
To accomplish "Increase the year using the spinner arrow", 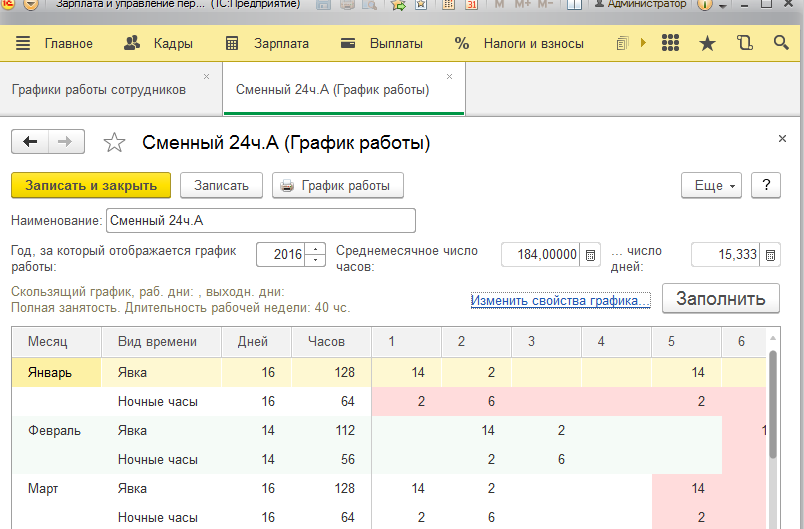I will [x=317, y=250].
